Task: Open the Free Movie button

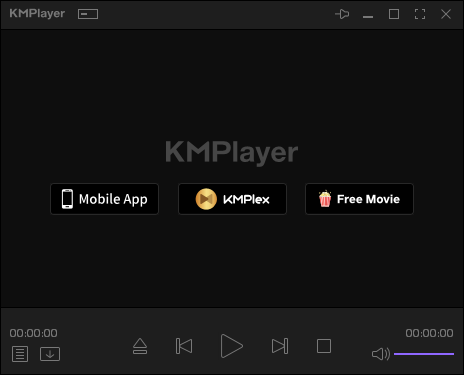Action: coord(359,199)
